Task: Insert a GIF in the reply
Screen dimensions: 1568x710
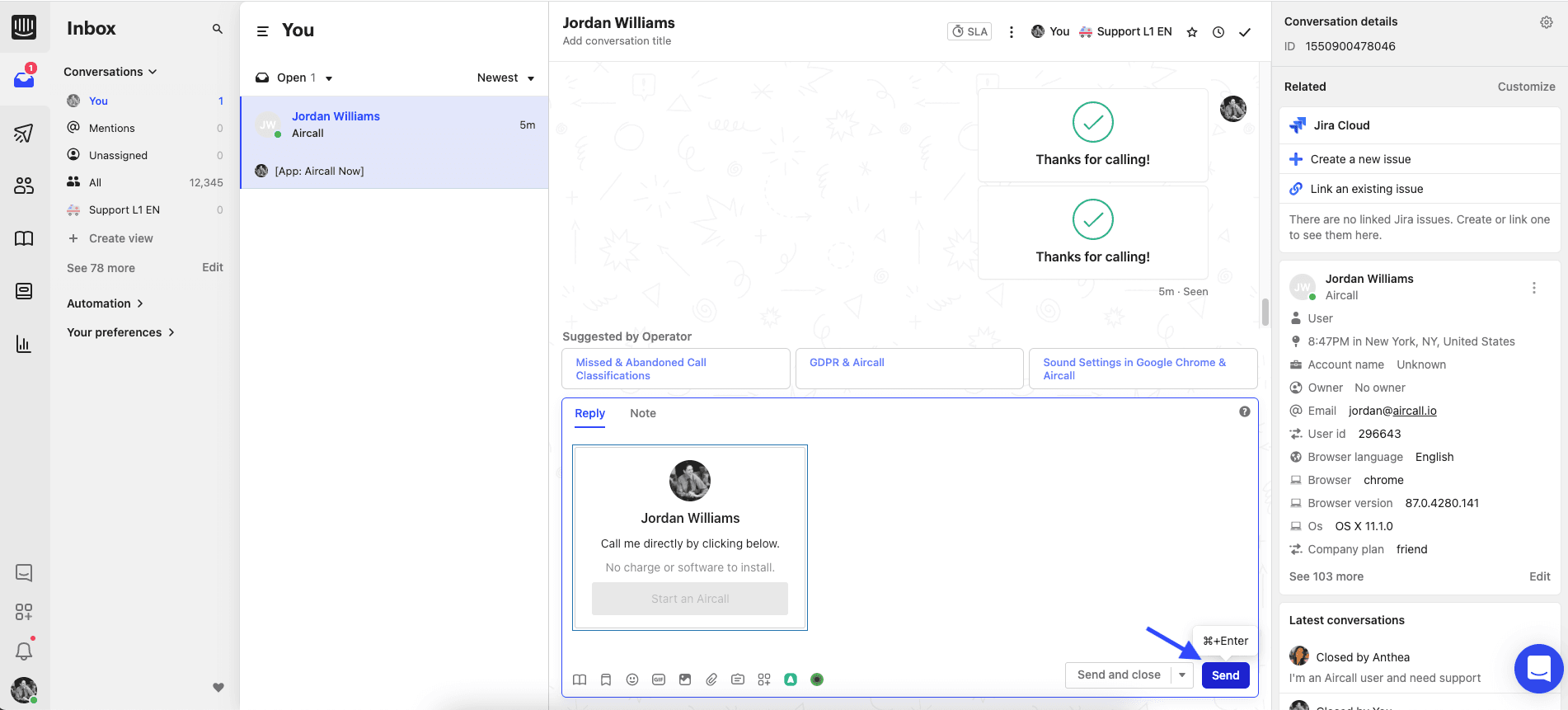Action: click(x=659, y=679)
